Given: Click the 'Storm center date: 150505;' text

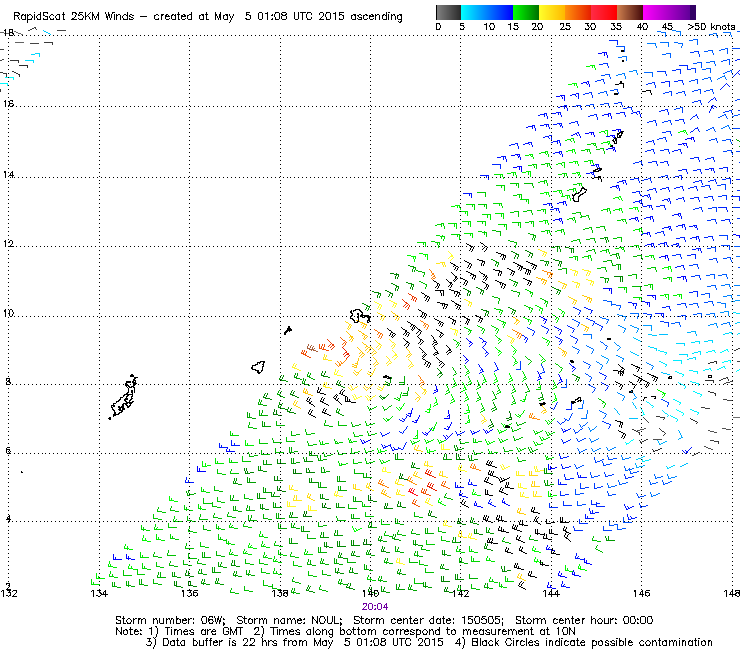Looking at the screenshot, I should tap(428, 620).
